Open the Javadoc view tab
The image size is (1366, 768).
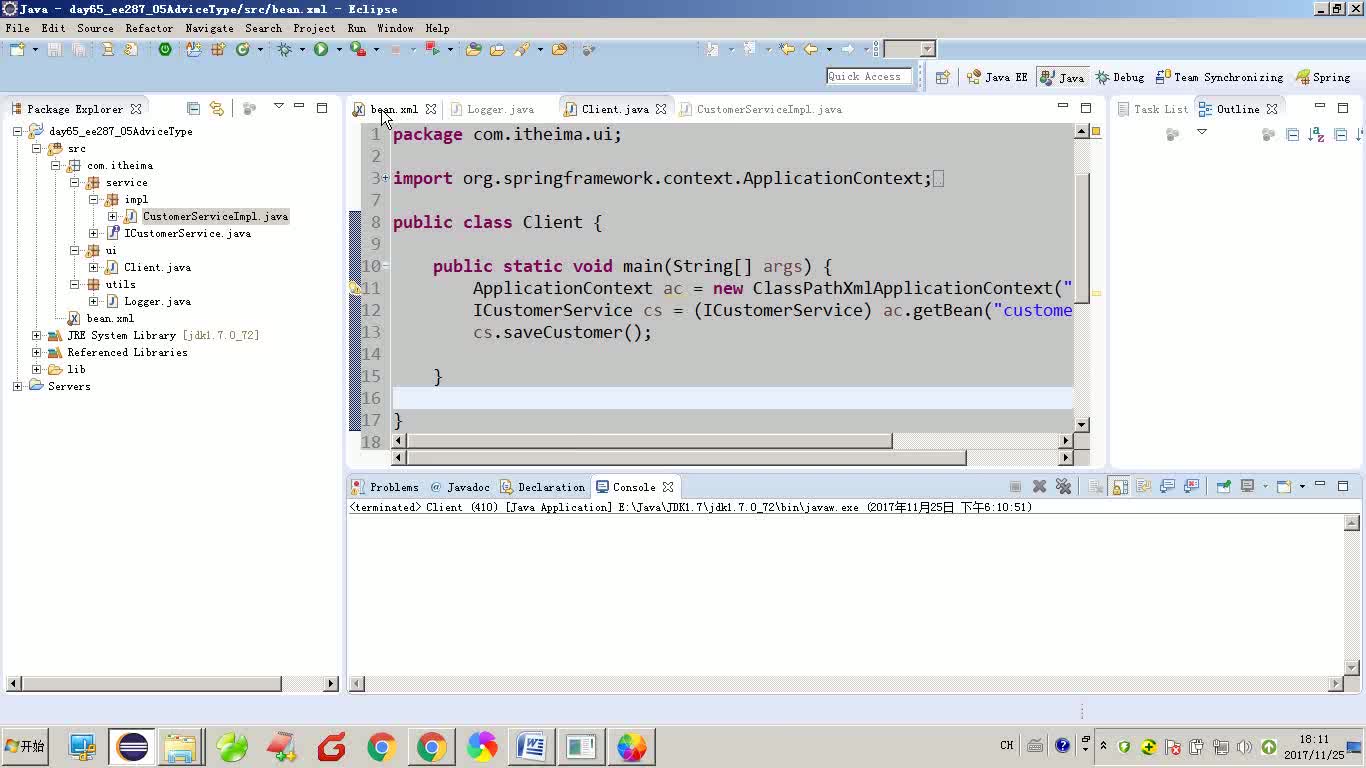pos(459,487)
